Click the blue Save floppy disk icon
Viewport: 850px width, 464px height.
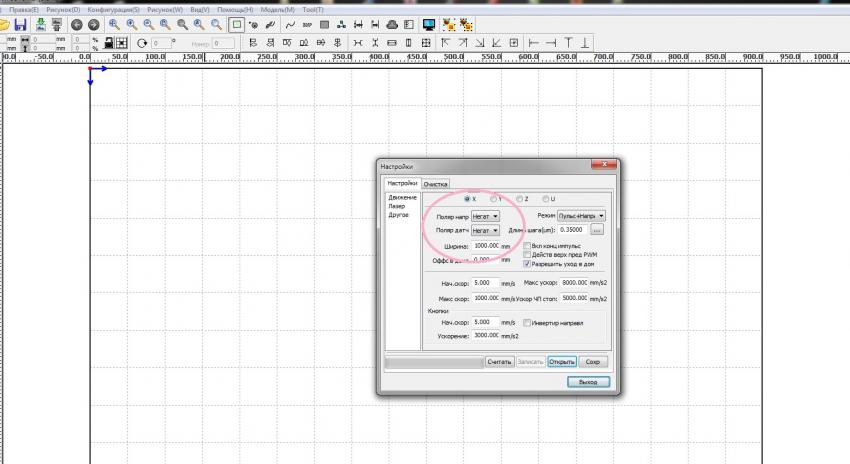click(20, 23)
